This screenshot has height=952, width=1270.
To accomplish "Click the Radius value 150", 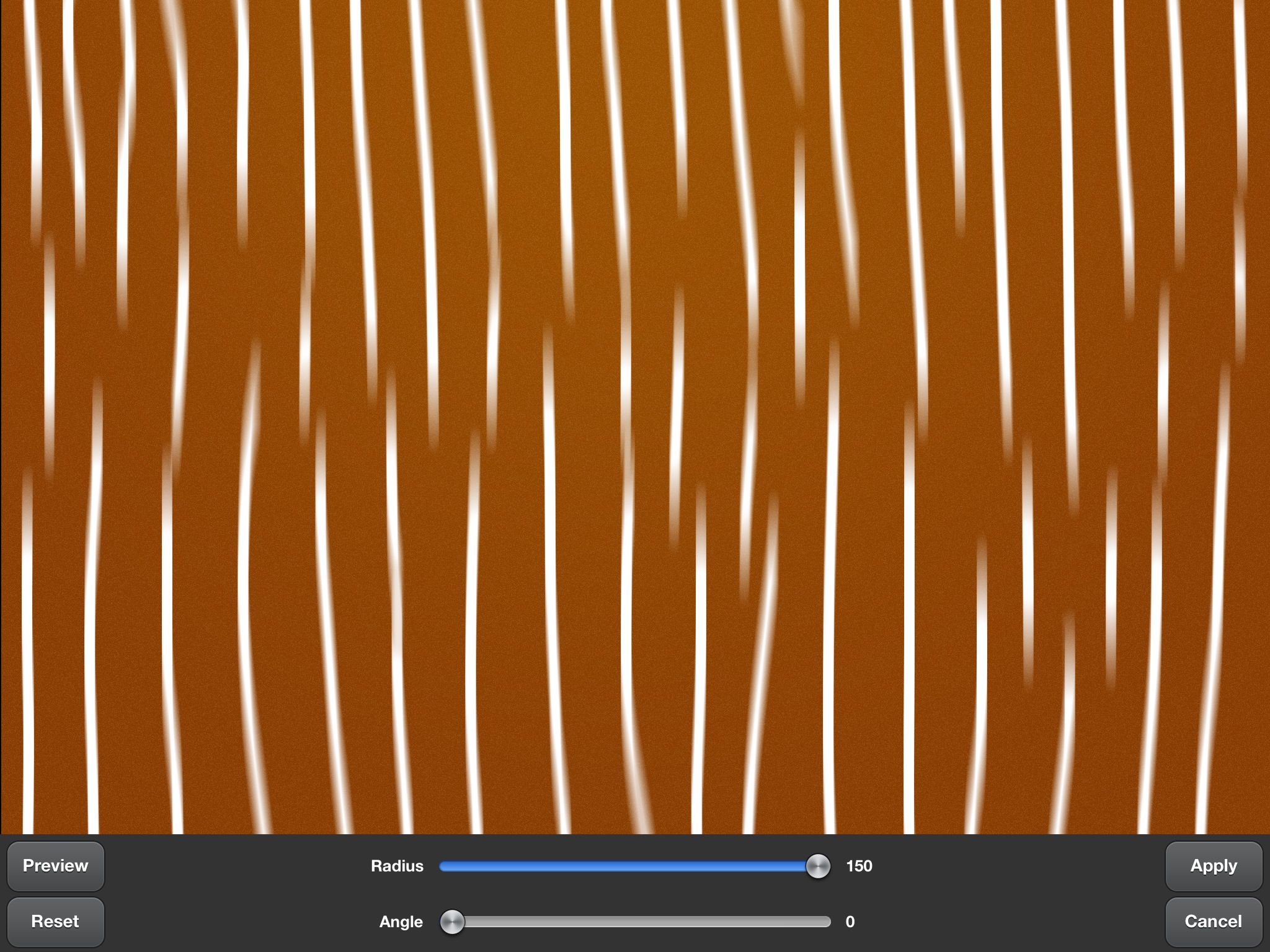I will tap(859, 866).
